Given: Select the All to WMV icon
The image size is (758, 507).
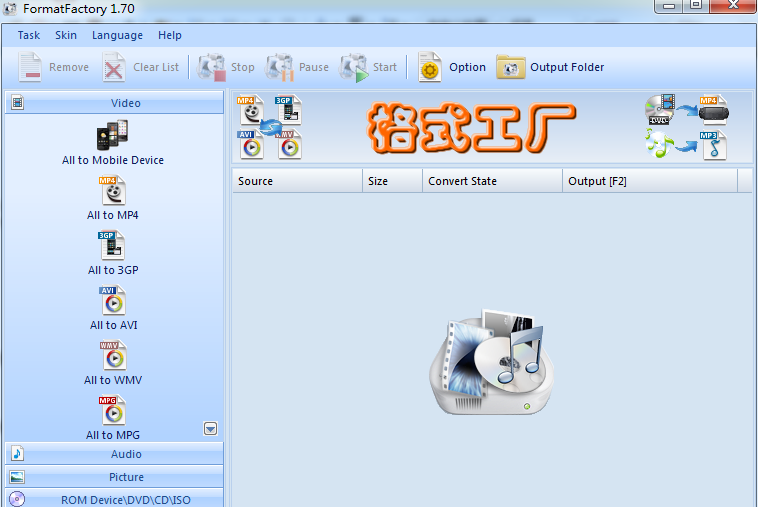Looking at the screenshot, I should 113,355.
